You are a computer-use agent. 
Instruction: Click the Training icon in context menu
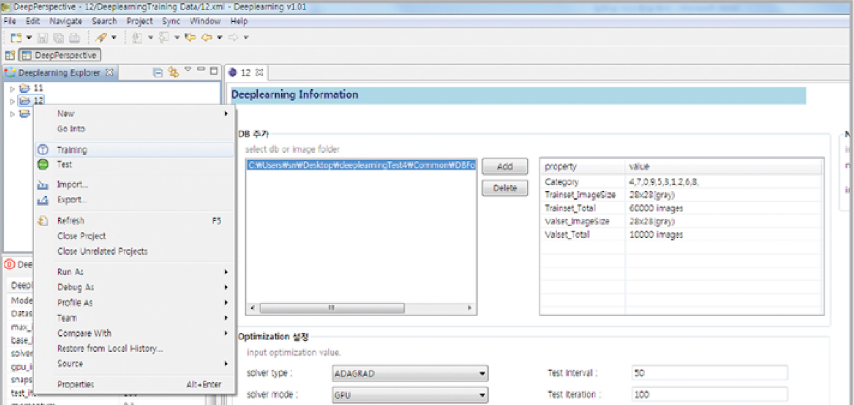click(x=43, y=150)
